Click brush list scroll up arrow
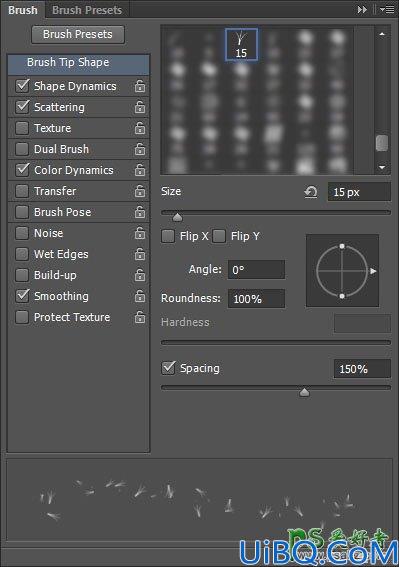This screenshot has width=399, height=567. (x=382, y=34)
